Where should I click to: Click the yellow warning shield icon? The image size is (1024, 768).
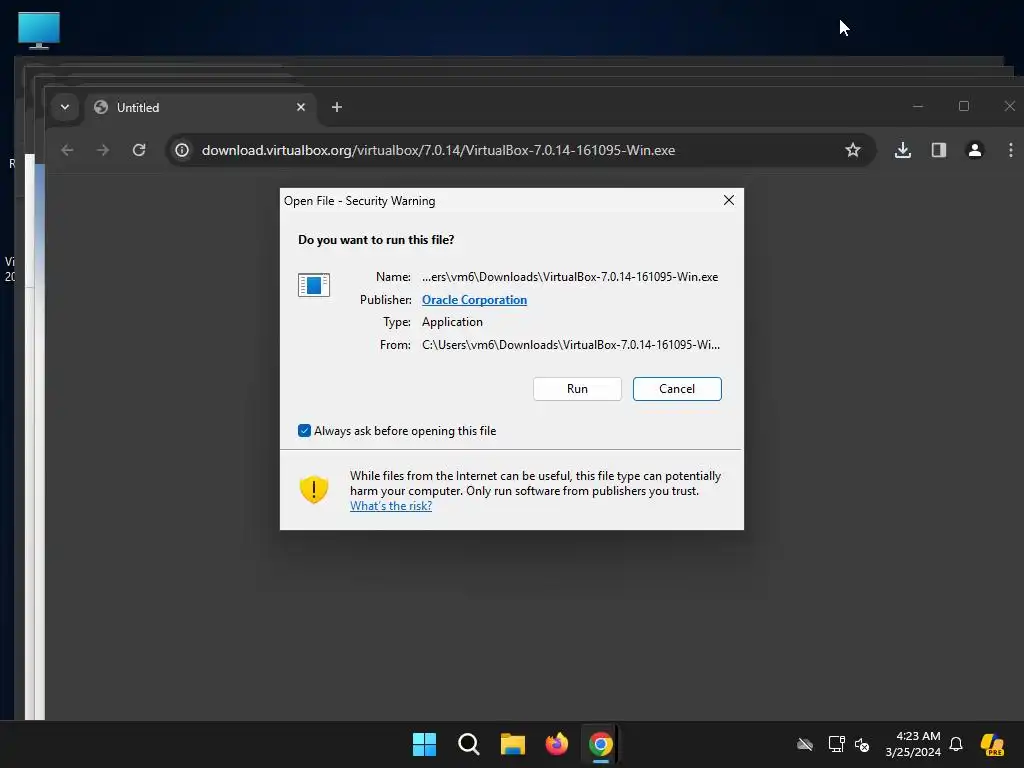click(313, 489)
